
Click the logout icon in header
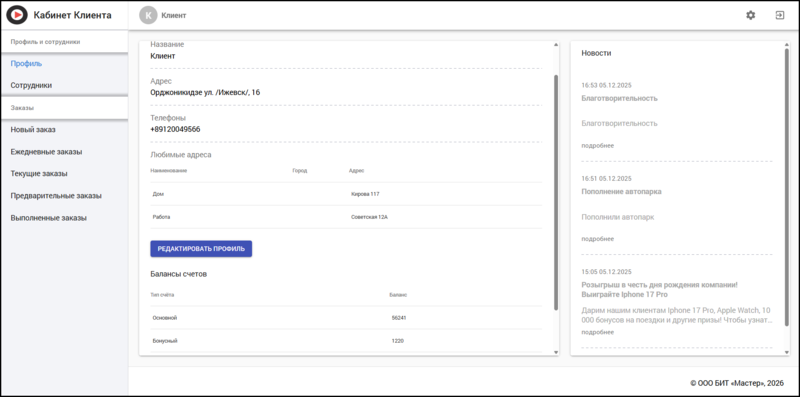click(x=780, y=15)
